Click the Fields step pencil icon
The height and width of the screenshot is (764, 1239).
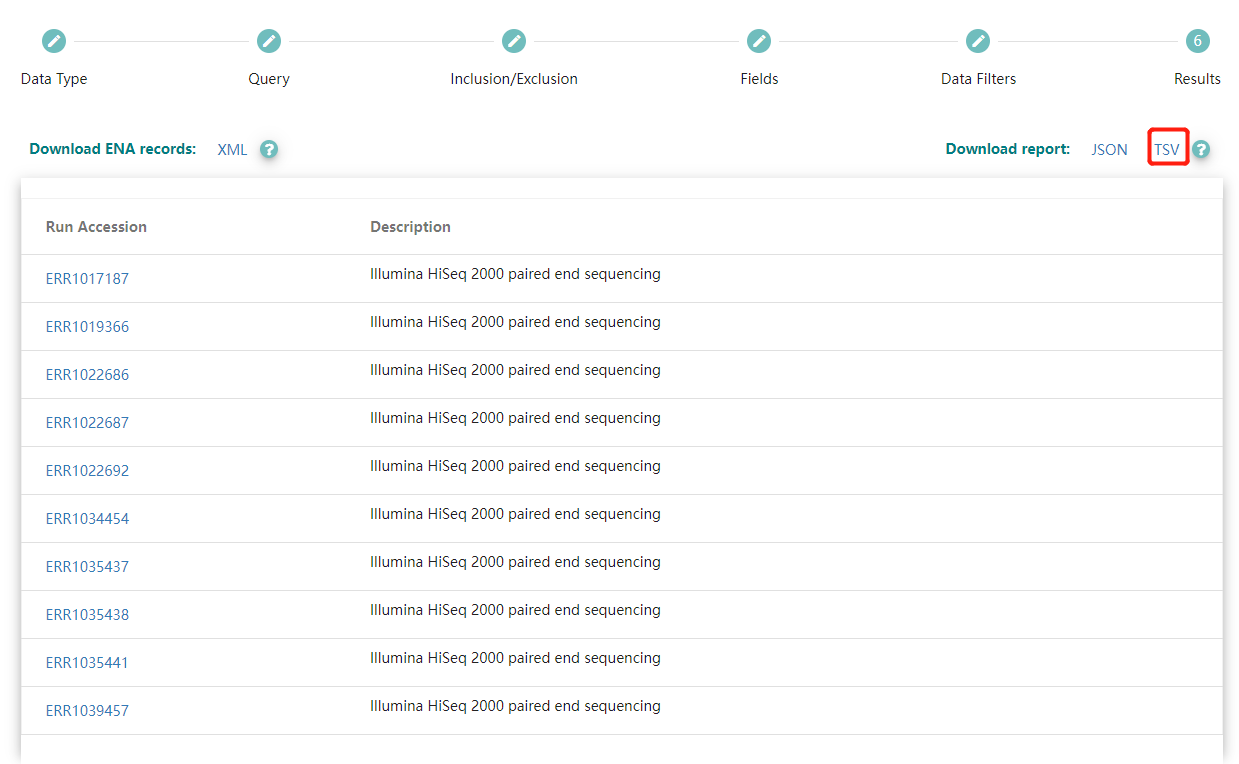pyautogui.click(x=759, y=41)
